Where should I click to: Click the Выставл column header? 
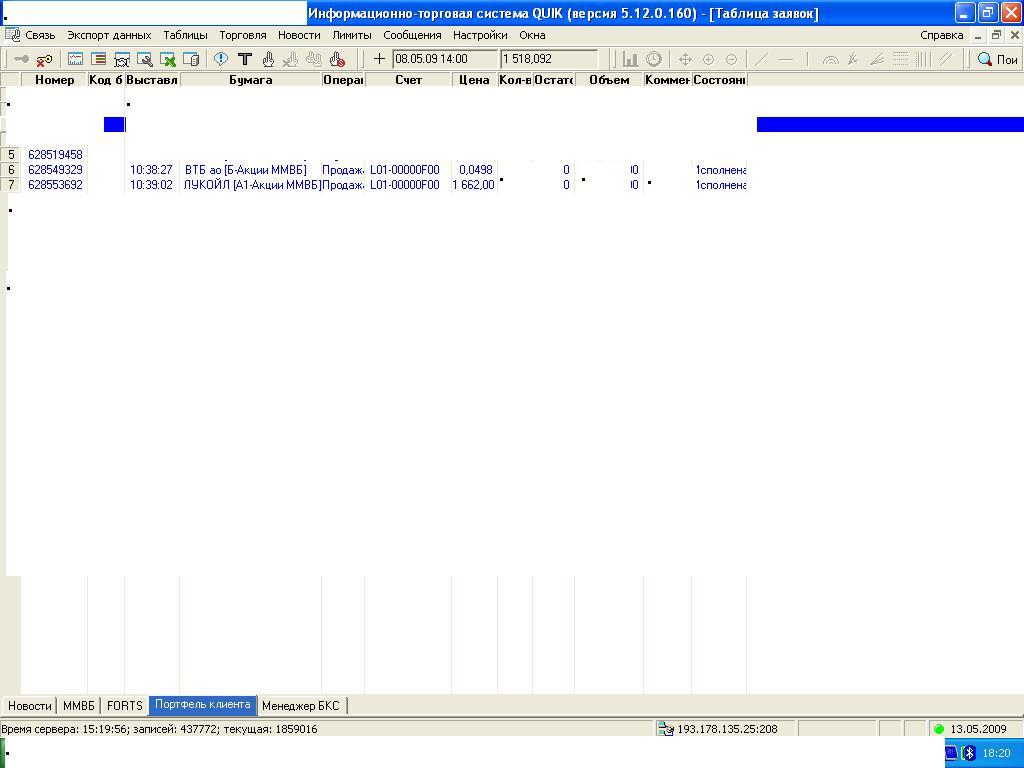[x=152, y=80]
